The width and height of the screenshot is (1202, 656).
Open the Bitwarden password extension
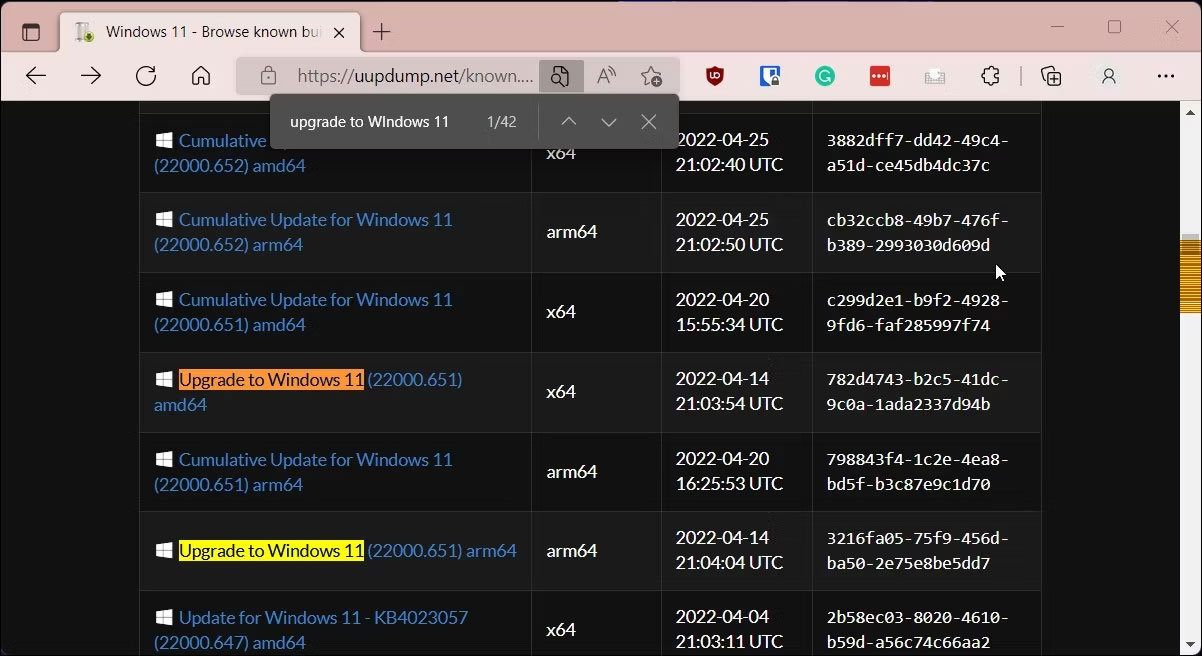pos(769,75)
